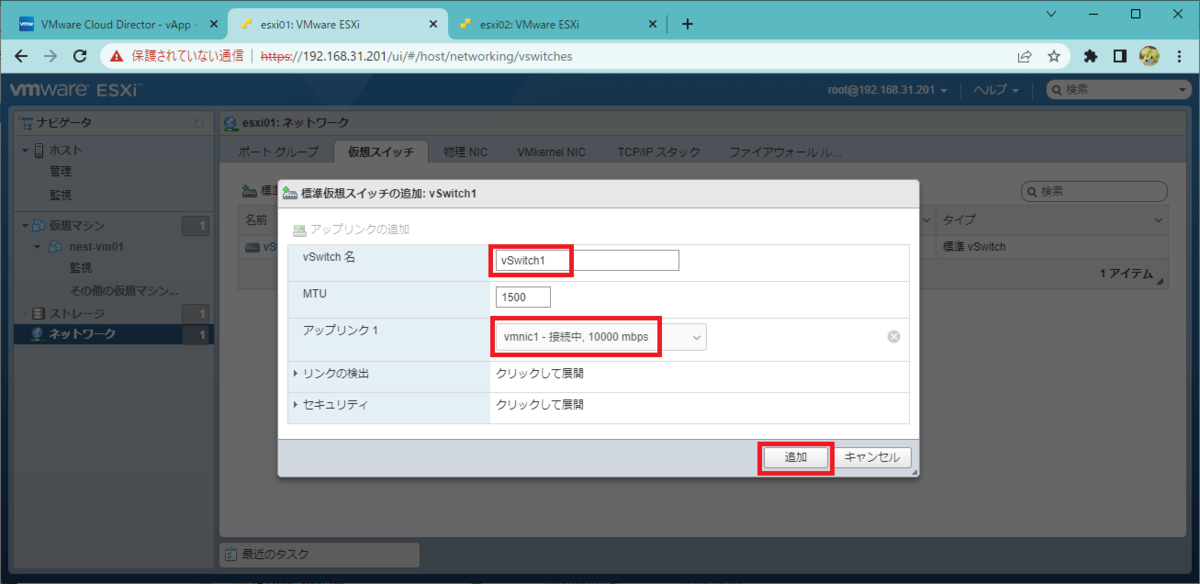1200x584 pixels.
Task: Collapse the 仮想マシン tree node
Action: coord(25,226)
